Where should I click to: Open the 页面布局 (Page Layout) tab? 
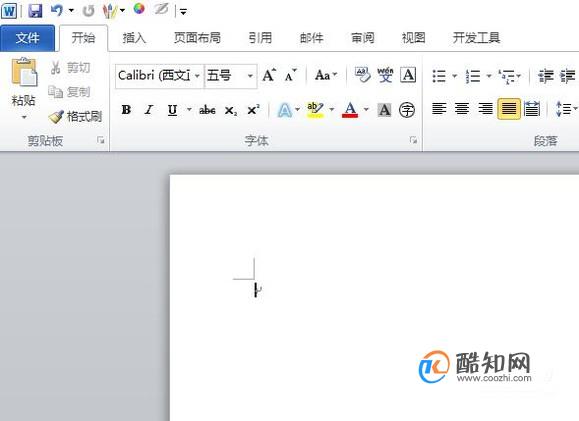pyautogui.click(x=197, y=38)
